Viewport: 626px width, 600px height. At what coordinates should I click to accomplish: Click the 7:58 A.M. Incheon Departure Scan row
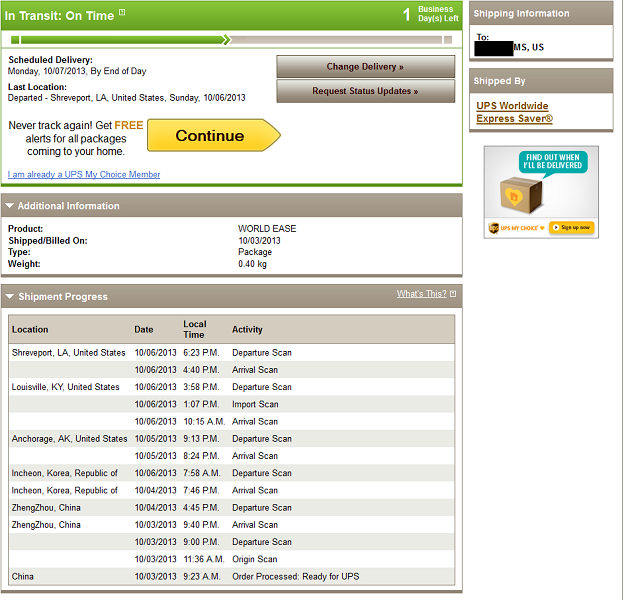click(x=232, y=473)
